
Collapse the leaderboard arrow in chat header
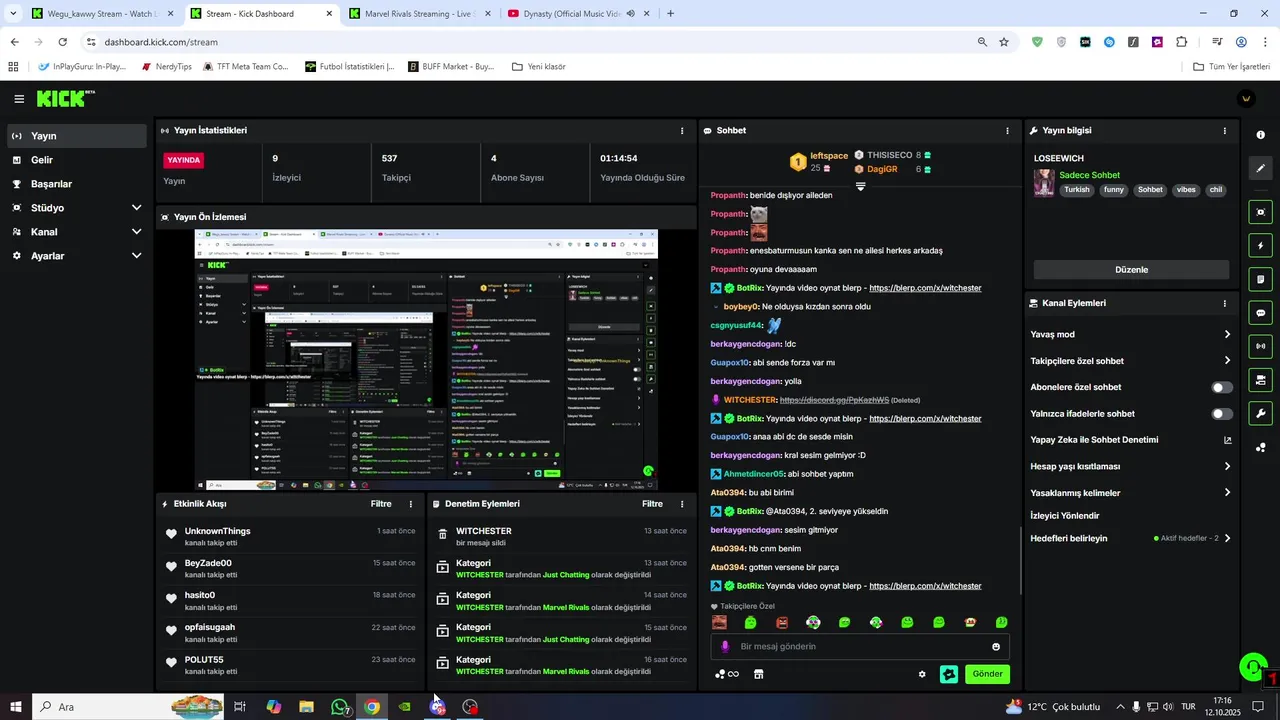(x=860, y=186)
